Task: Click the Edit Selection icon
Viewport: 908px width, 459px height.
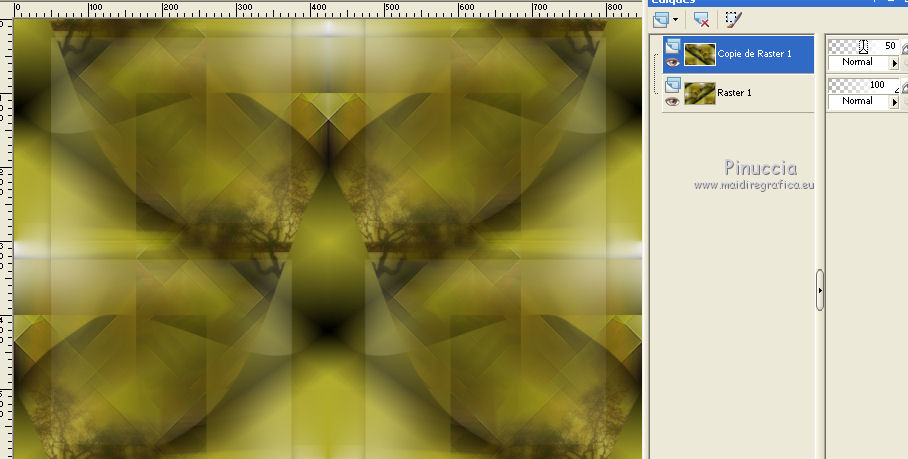Action: [x=733, y=20]
